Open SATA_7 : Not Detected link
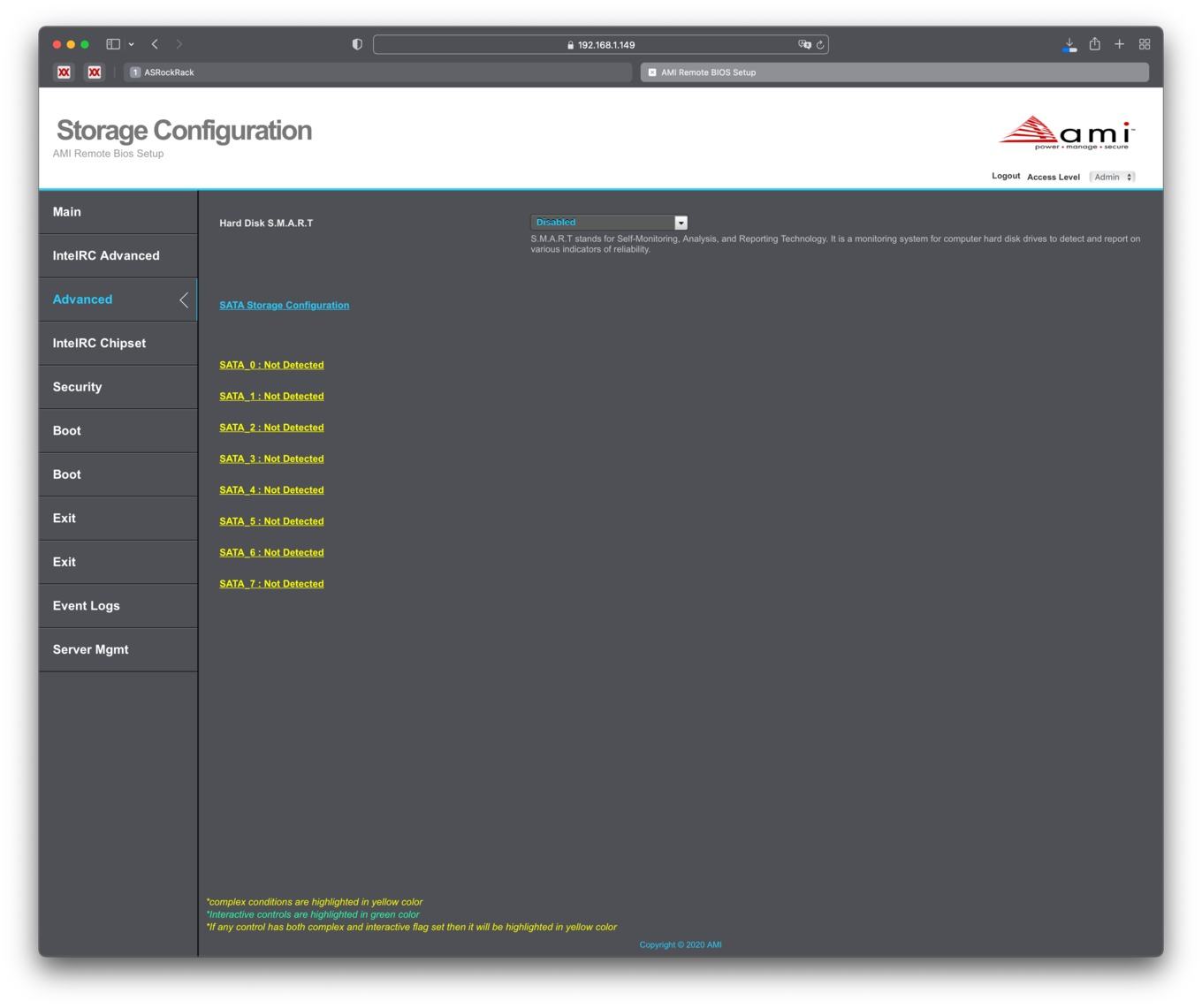 pyautogui.click(x=271, y=584)
